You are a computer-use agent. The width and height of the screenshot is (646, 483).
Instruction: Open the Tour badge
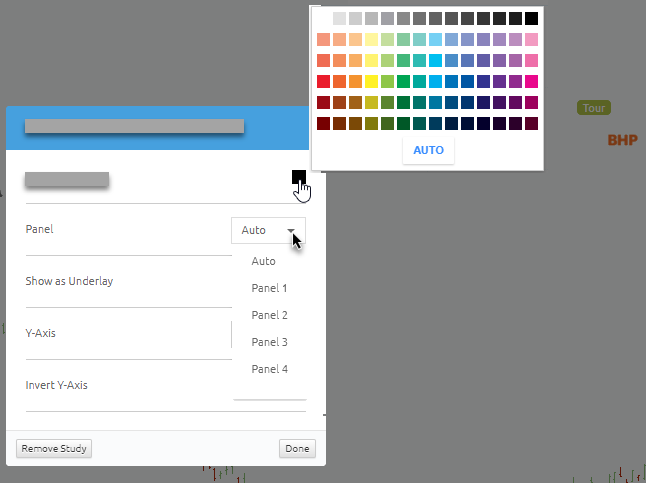[594, 108]
